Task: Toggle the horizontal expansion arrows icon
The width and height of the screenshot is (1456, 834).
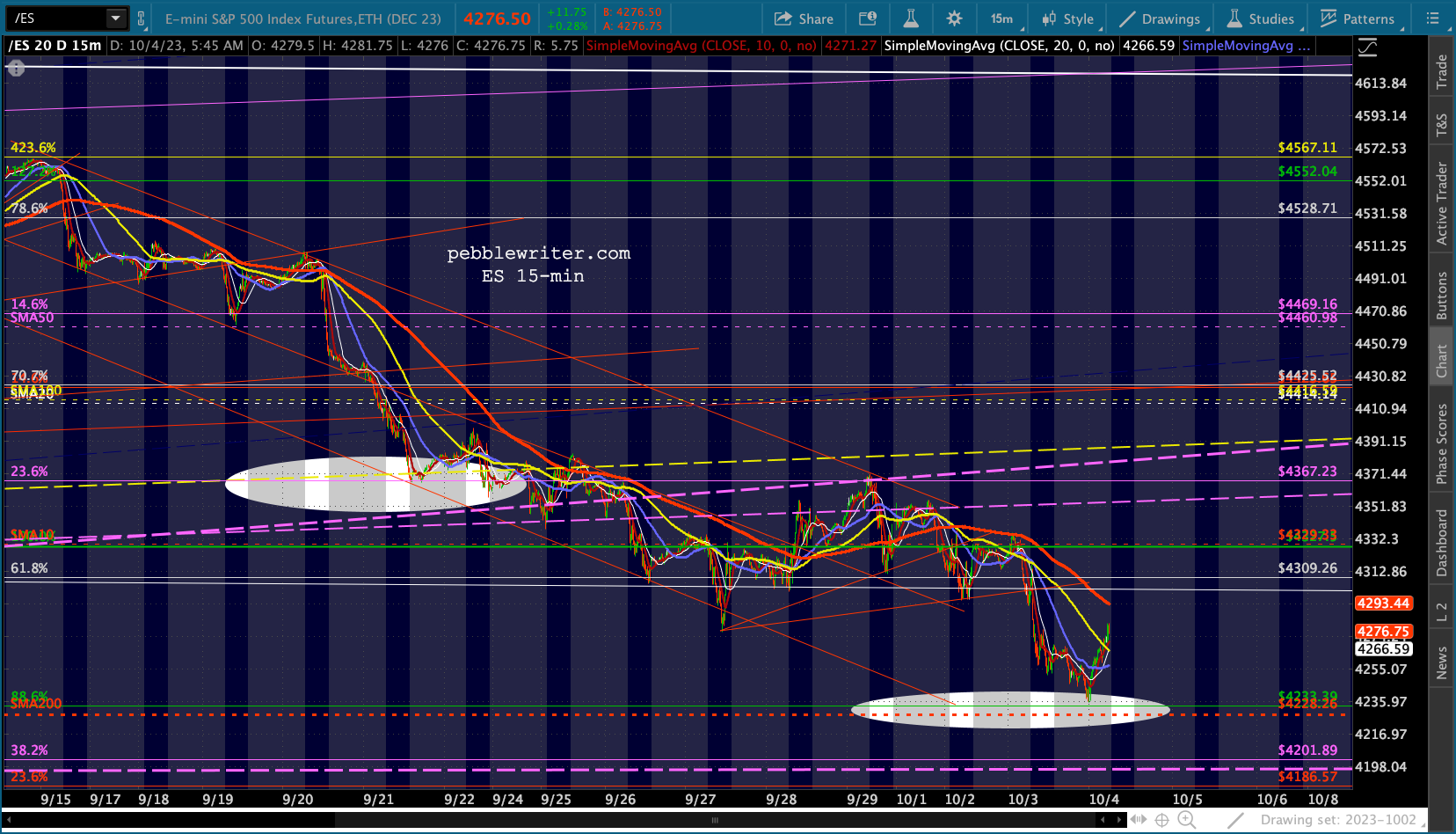Action: coord(1138,820)
